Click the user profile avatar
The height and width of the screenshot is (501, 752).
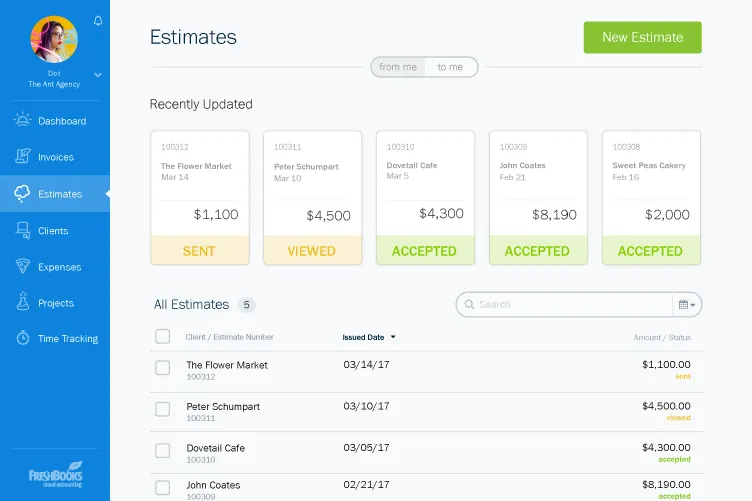point(54,39)
